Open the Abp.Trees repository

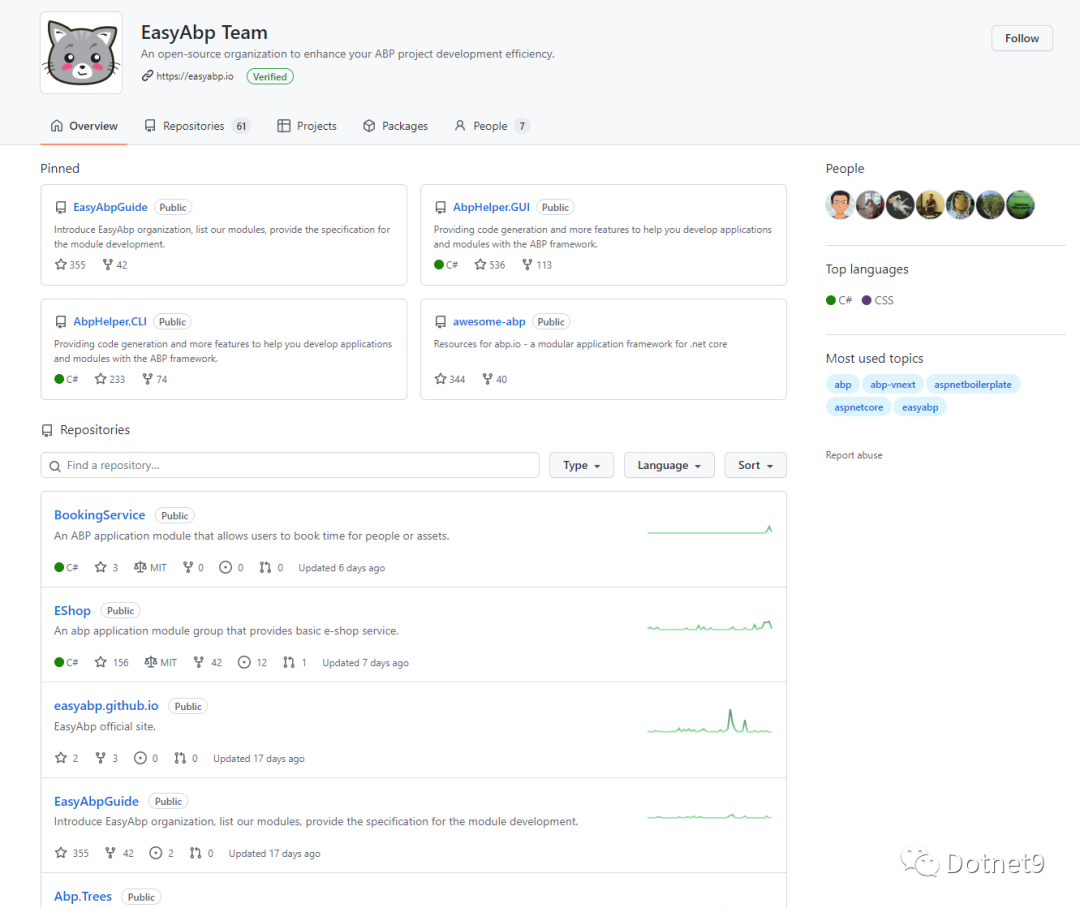pyautogui.click(x=83, y=896)
